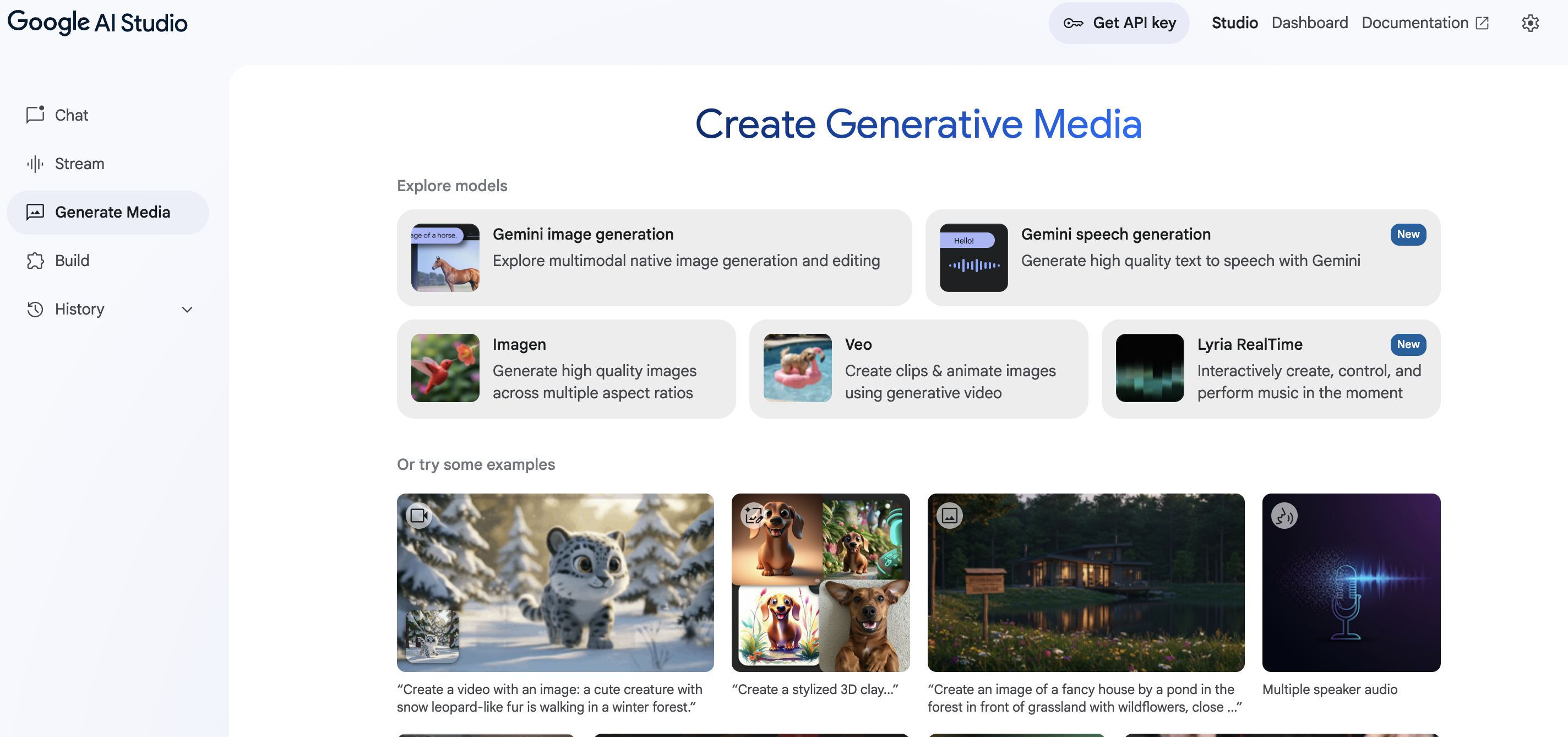
Task: Click the speech icon on audio example
Action: click(1284, 515)
